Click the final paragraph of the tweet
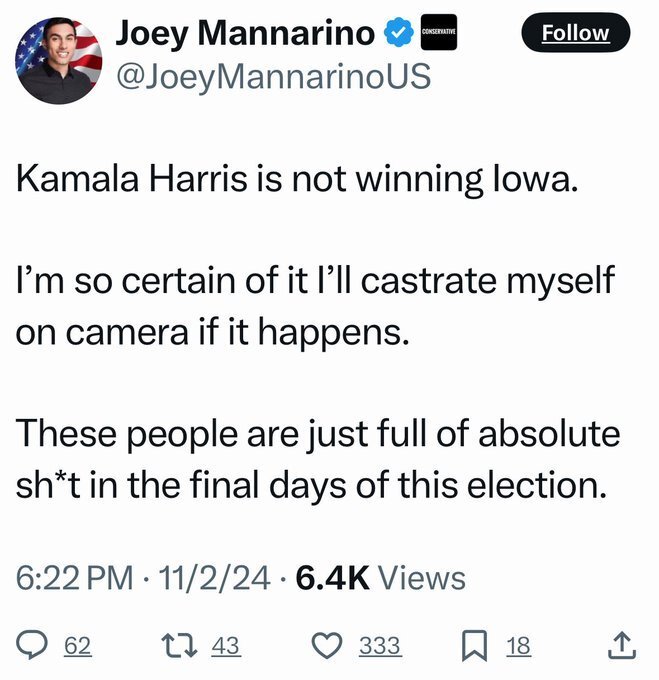659x680 pixels. coord(317,461)
